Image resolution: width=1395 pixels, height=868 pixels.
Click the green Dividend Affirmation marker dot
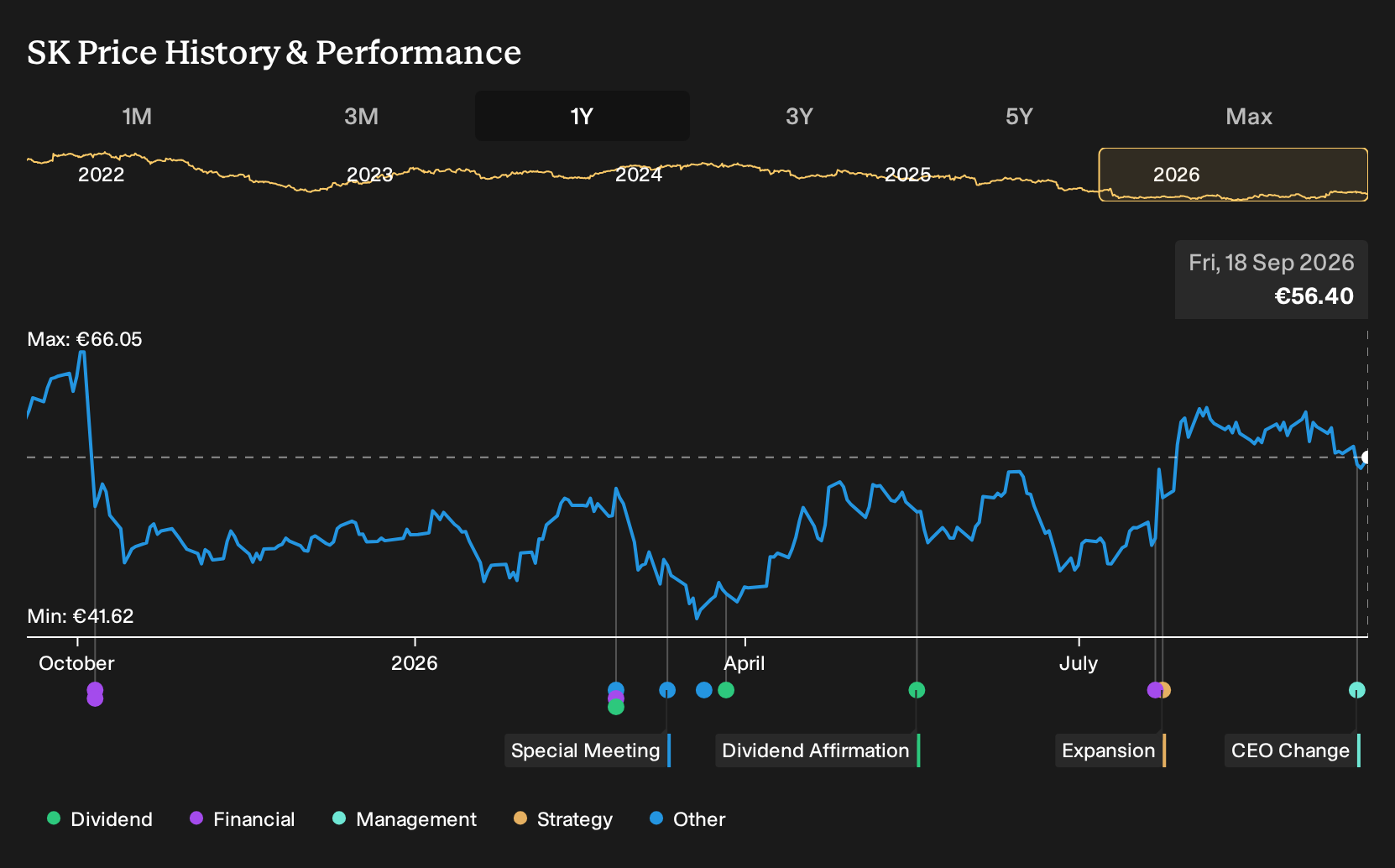pyautogui.click(x=917, y=690)
